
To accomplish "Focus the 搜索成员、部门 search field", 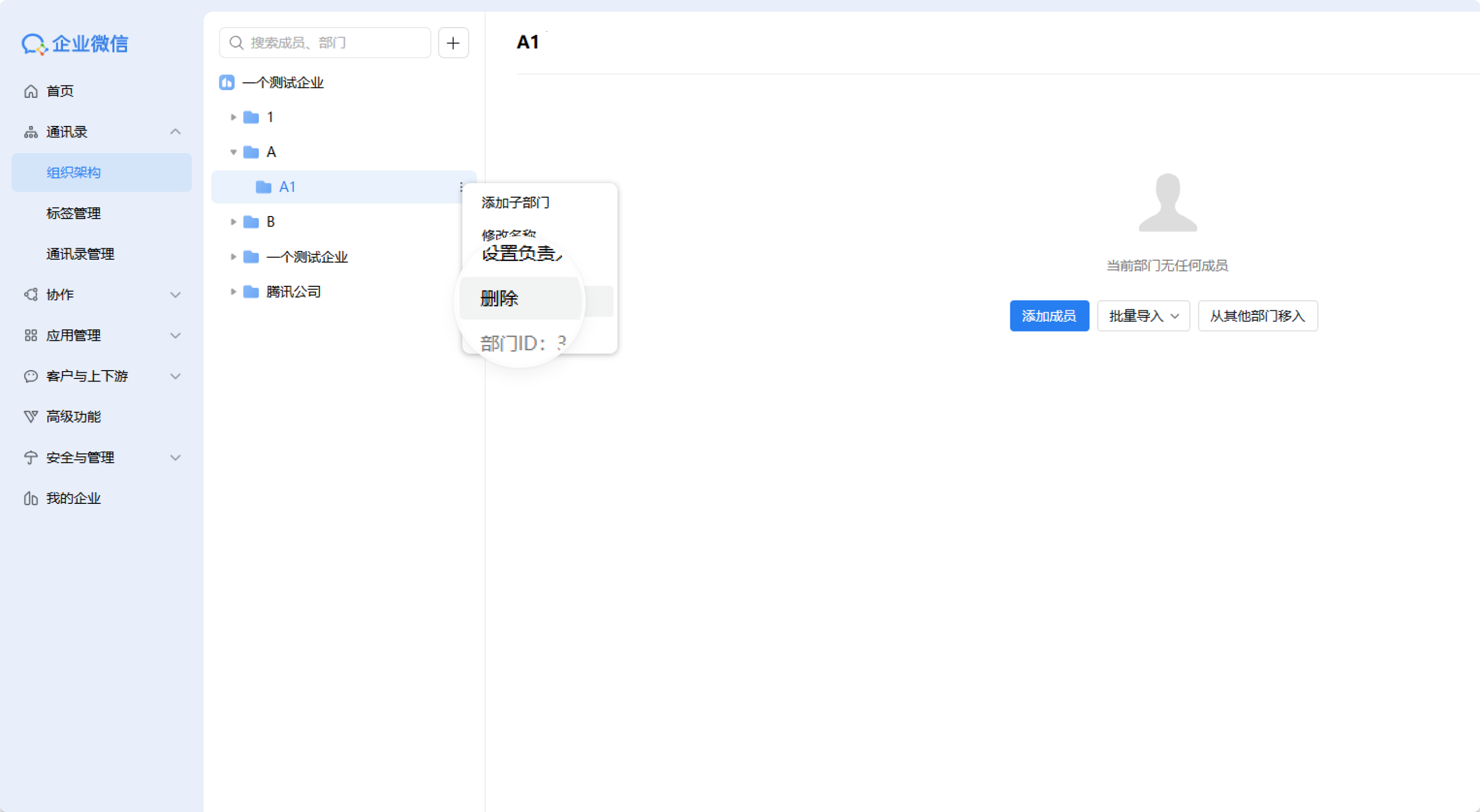I will pos(325,43).
